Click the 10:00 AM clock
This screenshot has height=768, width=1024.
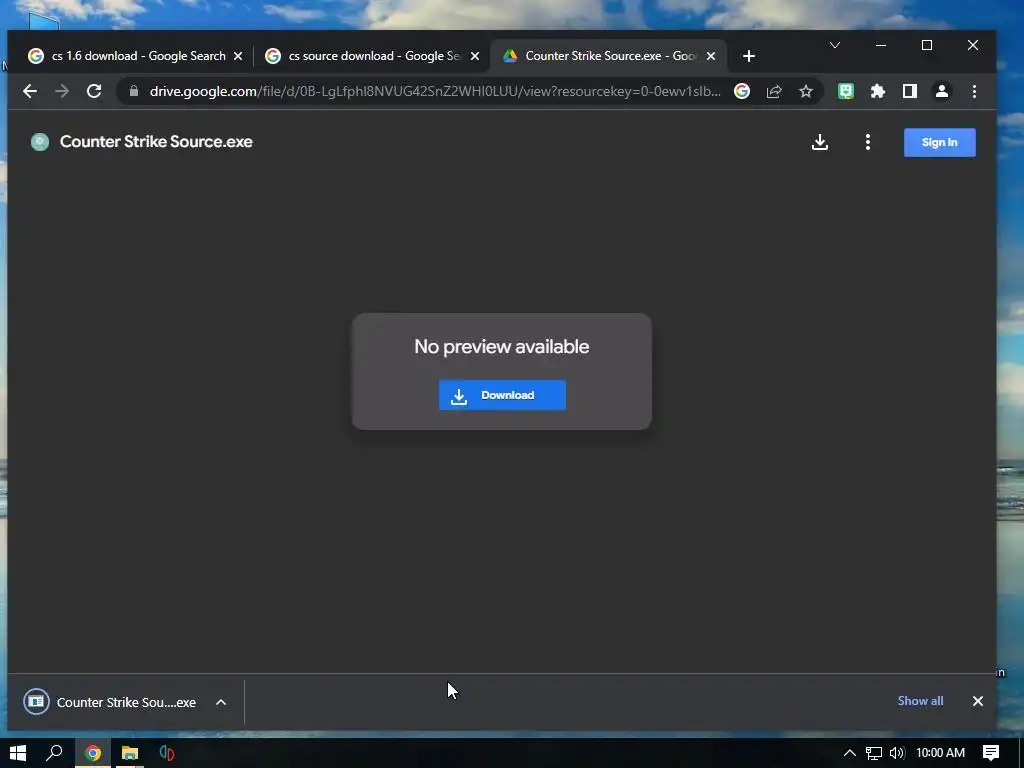(x=940, y=753)
